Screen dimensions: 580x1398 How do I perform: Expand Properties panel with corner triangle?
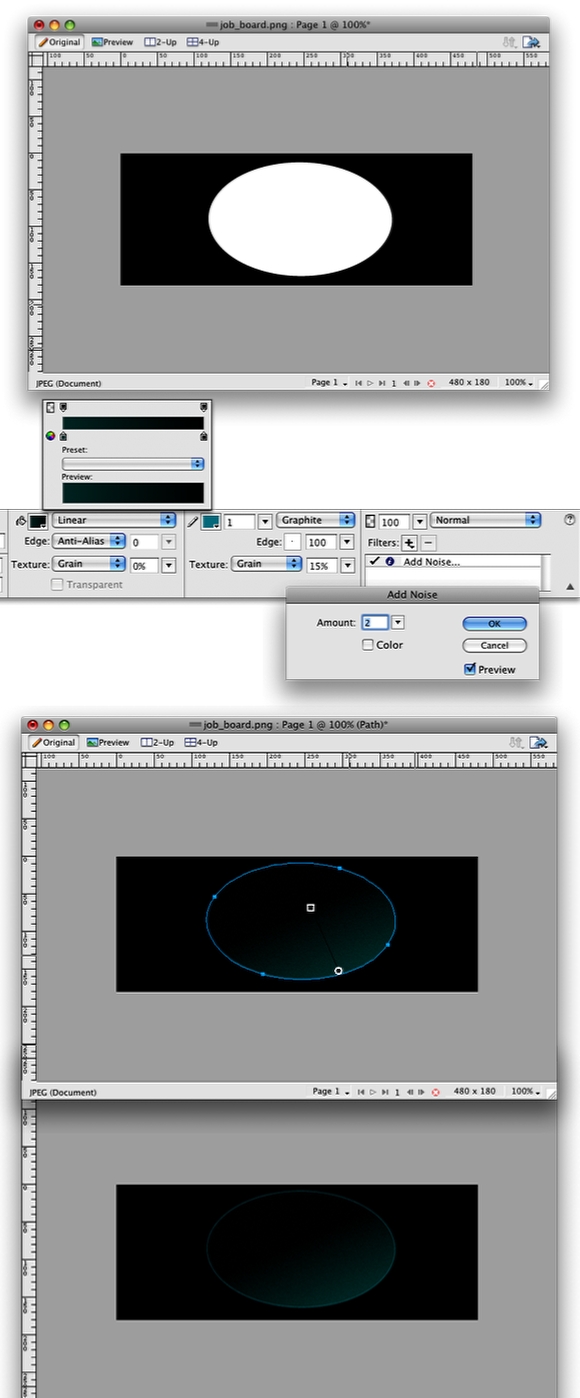coord(570,587)
